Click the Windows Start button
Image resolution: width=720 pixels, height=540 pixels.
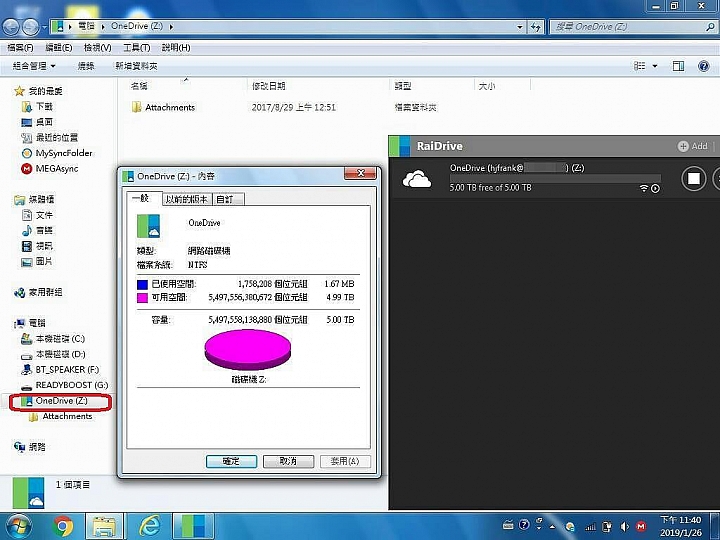click(x=17, y=526)
